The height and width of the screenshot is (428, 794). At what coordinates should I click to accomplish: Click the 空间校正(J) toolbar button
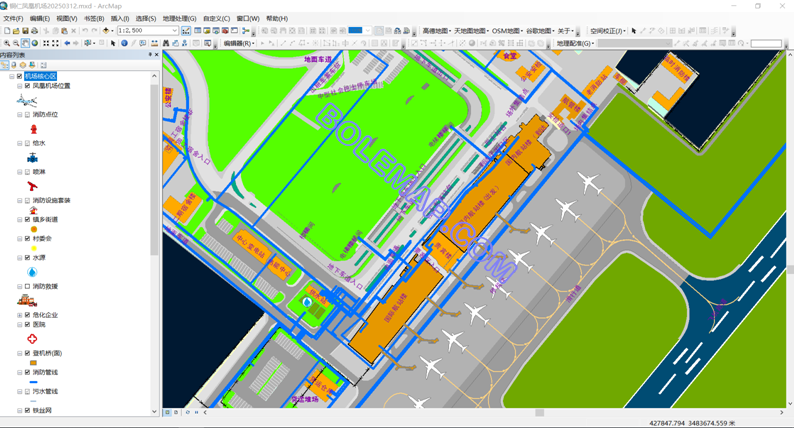point(606,31)
